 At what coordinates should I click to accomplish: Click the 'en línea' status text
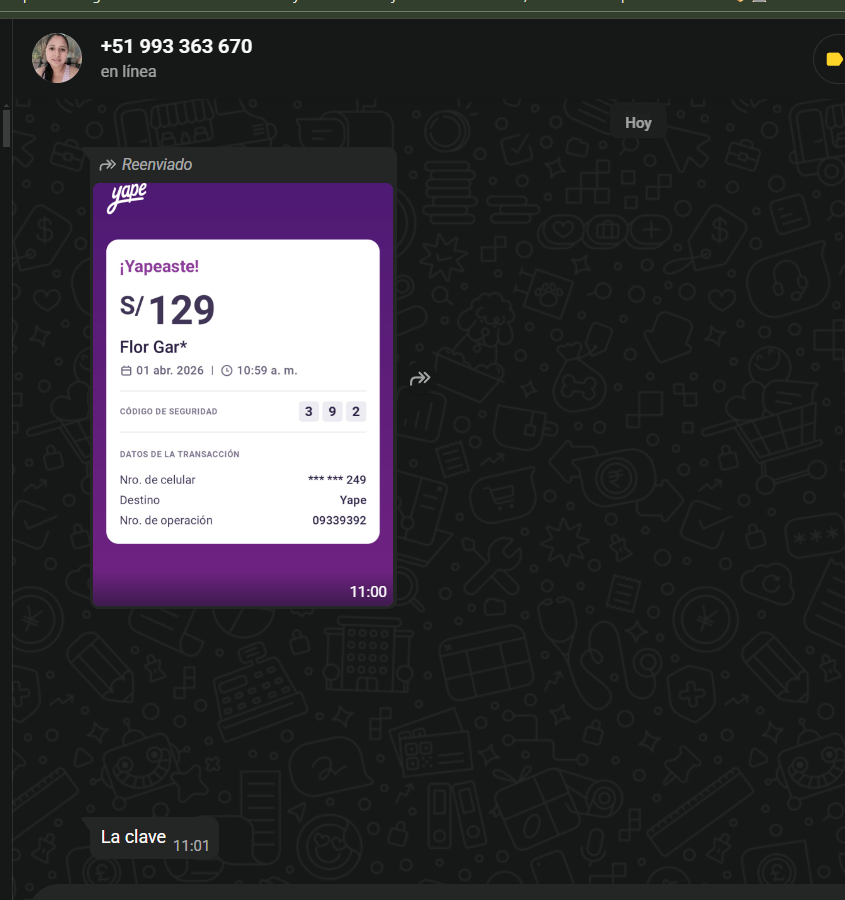(x=129, y=72)
